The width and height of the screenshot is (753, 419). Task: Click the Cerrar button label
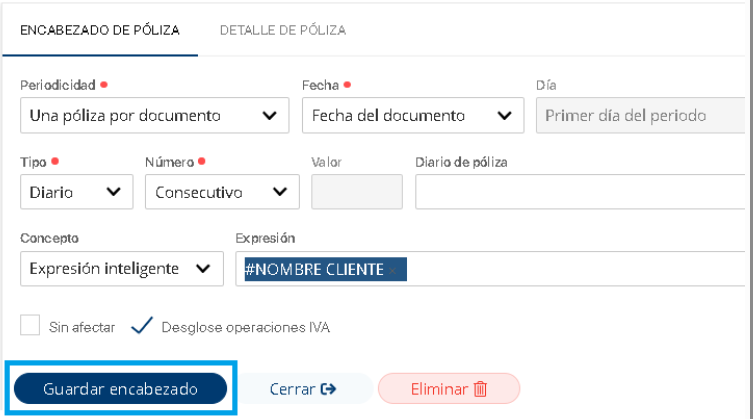tap(293, 389)
